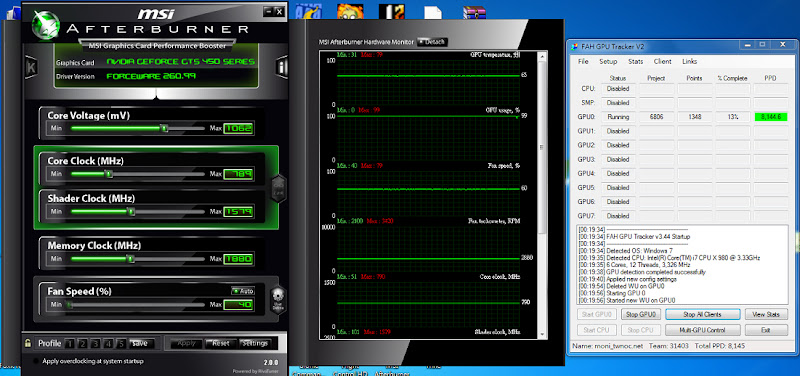Click the Shader Clock slider handle

131,211
